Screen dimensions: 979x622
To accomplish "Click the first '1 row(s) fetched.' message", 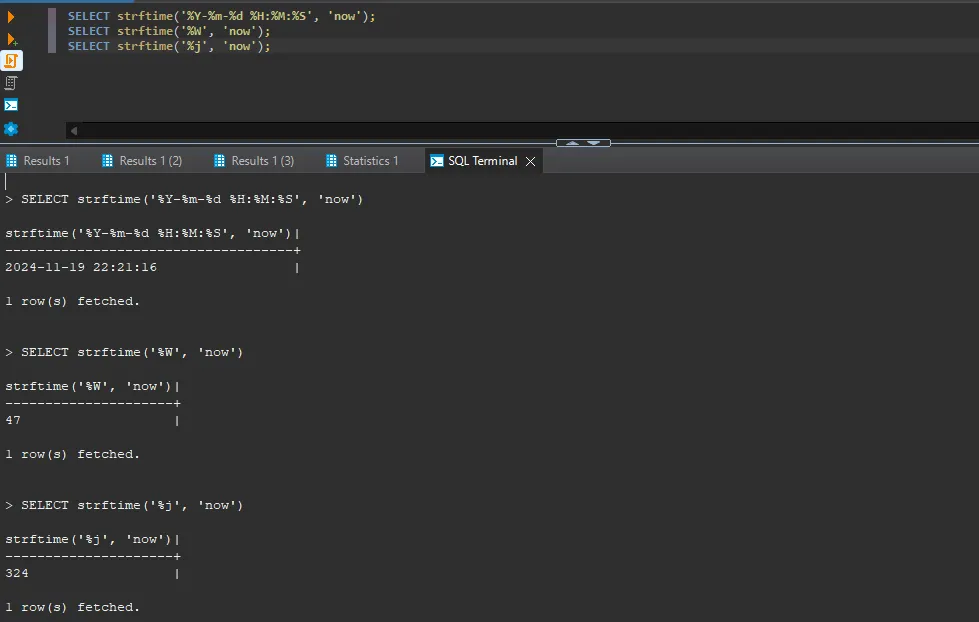I will [72, 302].
